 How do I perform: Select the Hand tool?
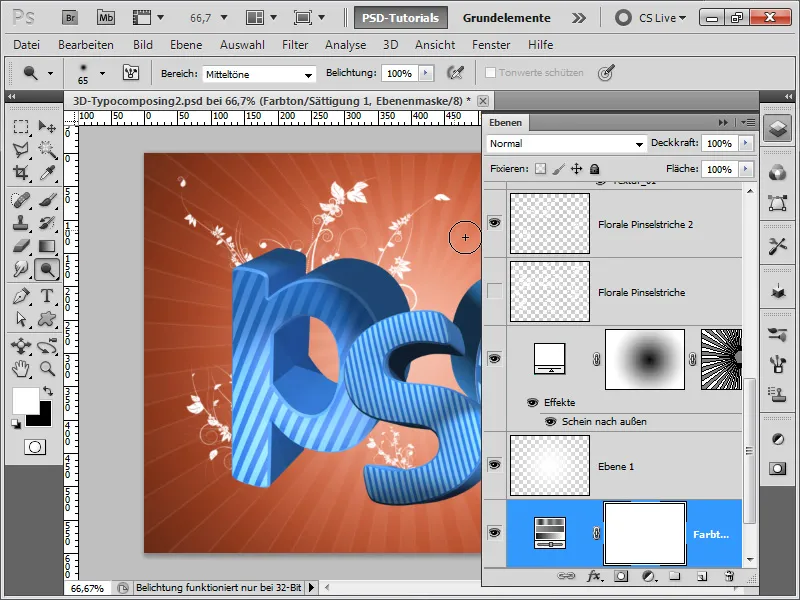21,369
